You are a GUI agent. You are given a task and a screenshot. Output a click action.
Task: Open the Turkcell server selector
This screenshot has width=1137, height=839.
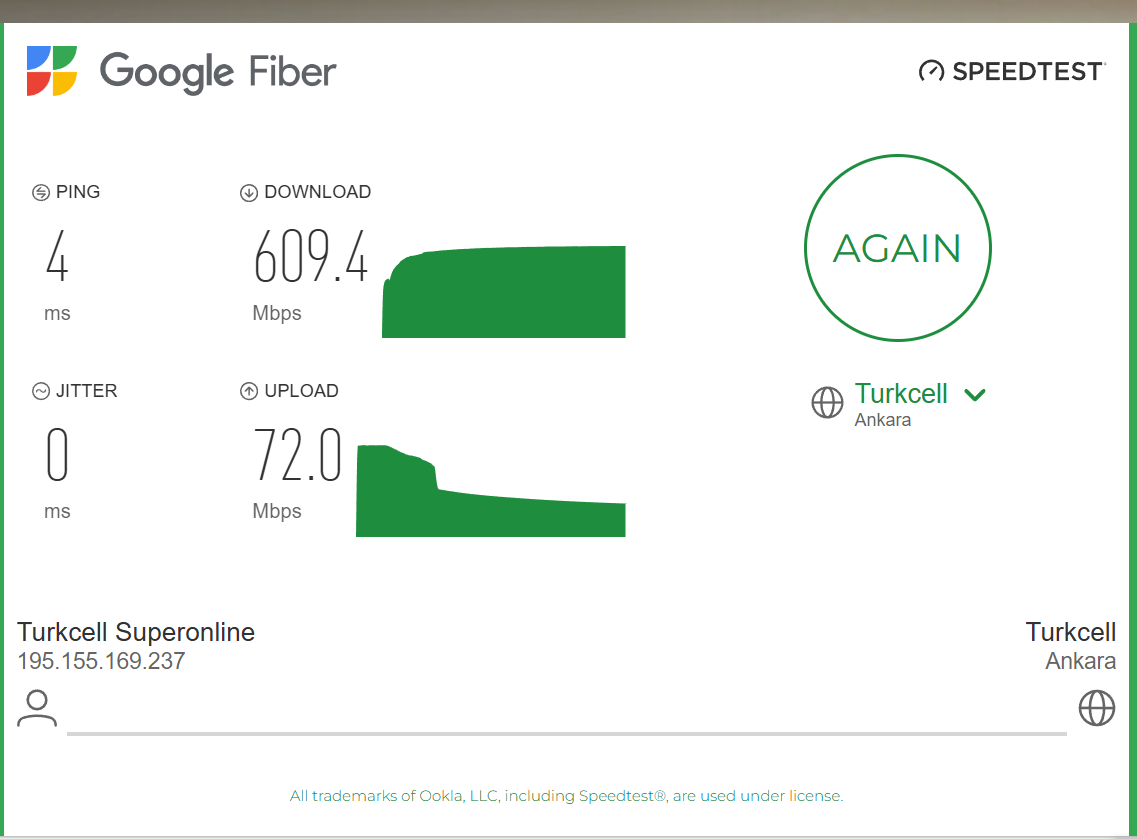click(x=901, y=394)
